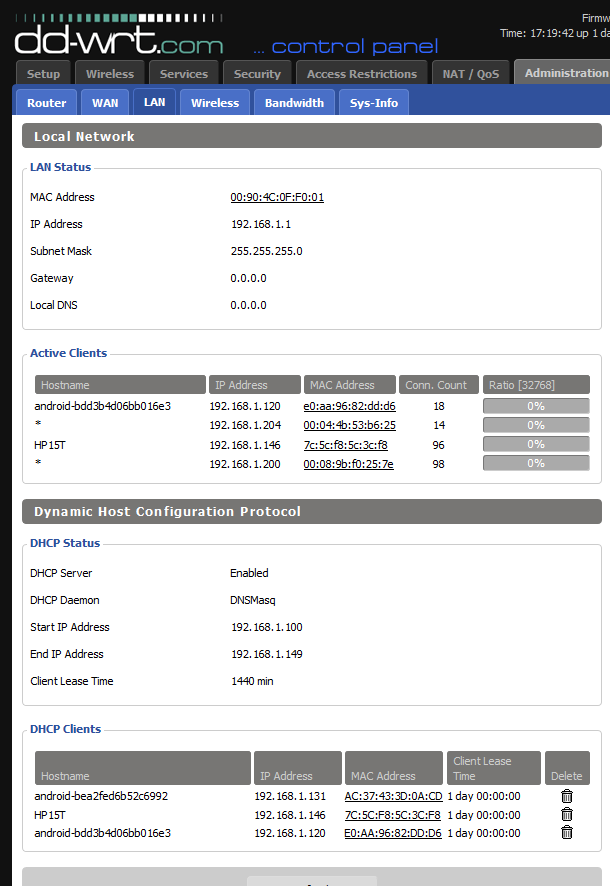Click hostname android-bea2fed6b52c6992 in DHCP Clients
This screenshot has width=610, height=886.
click(101, 796)
